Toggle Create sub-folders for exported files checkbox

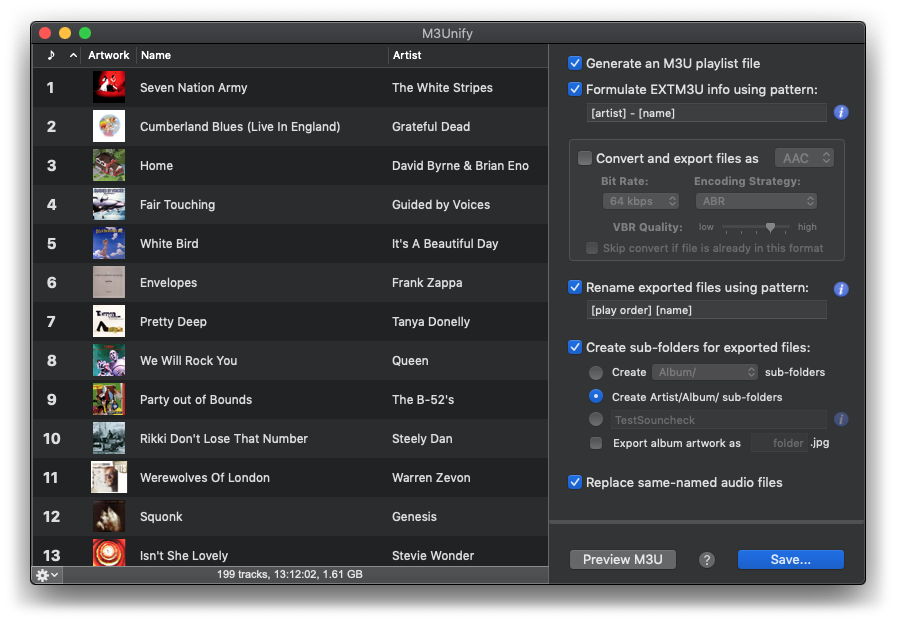point(575,347)
